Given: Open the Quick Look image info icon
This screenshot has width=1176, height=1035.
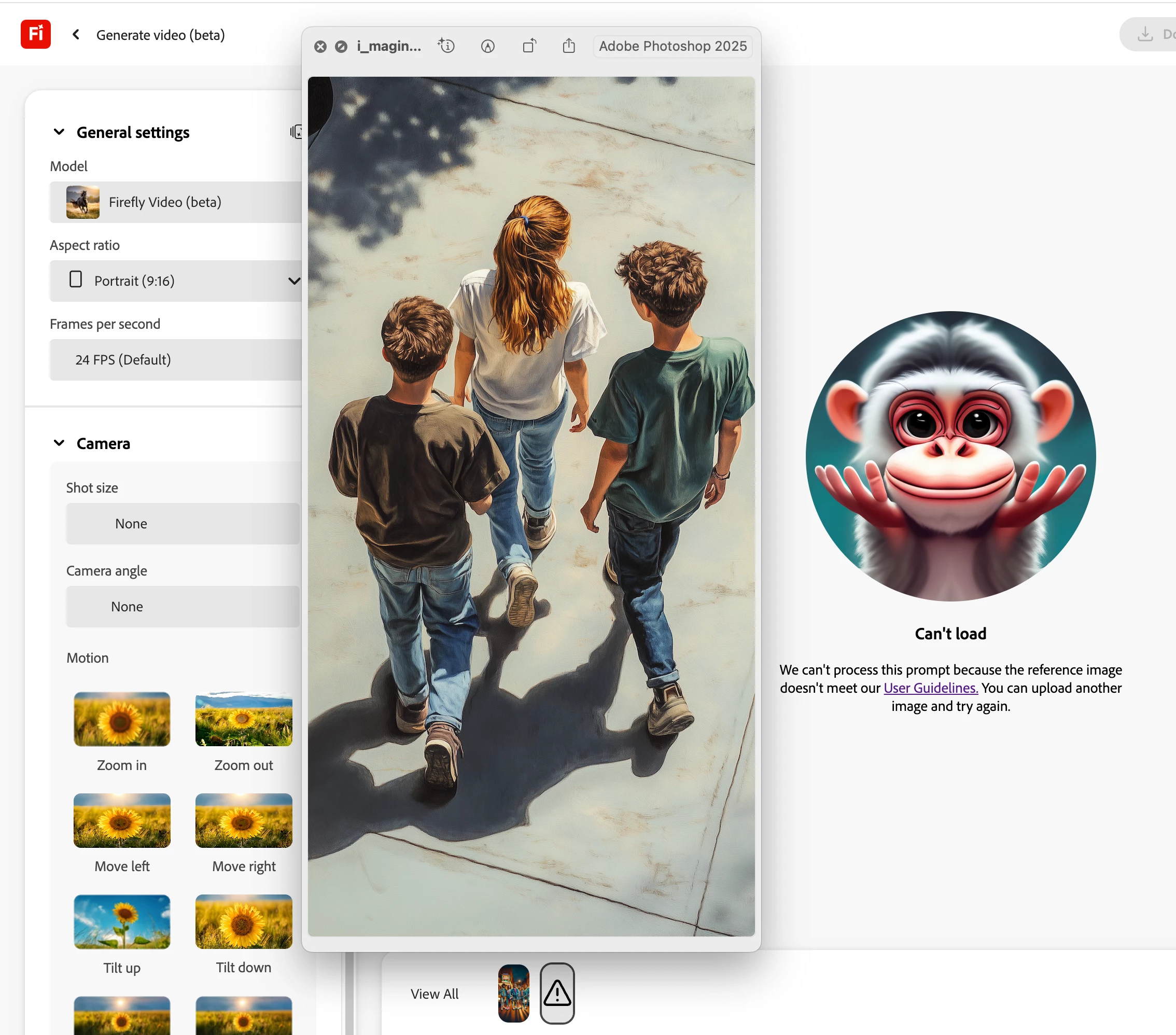Looking at the screenshot, I should pyautogui.click(x=446, y=46).
